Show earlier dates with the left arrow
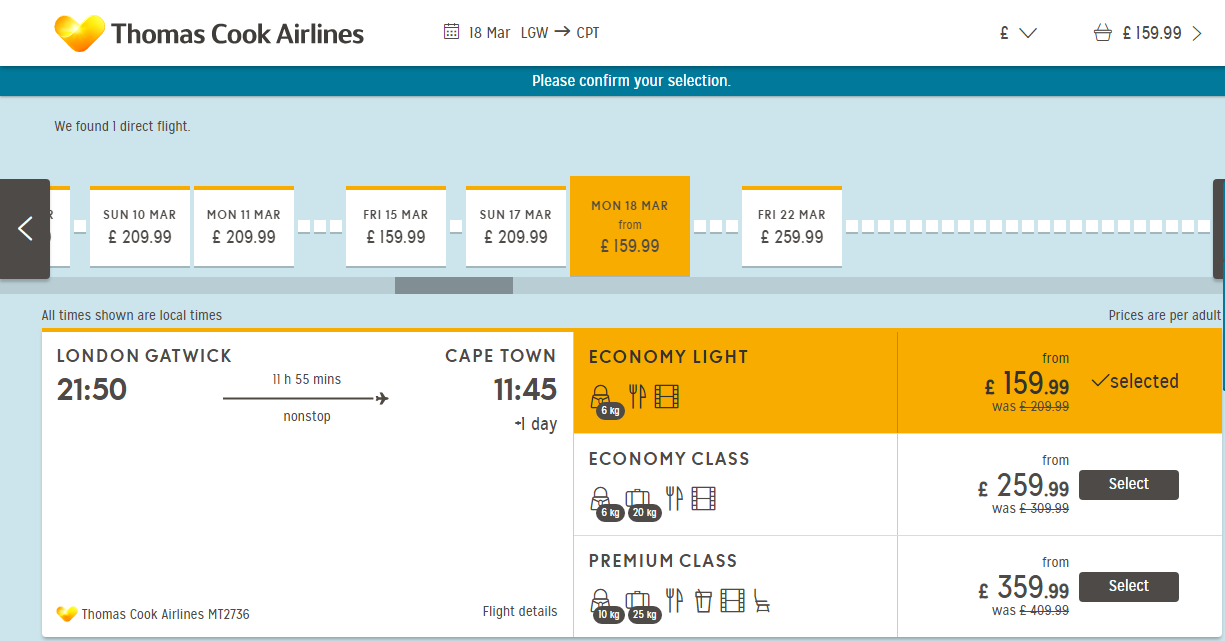Image resolution: width=1225 pixels, height=641 pixels. (25, 229)
